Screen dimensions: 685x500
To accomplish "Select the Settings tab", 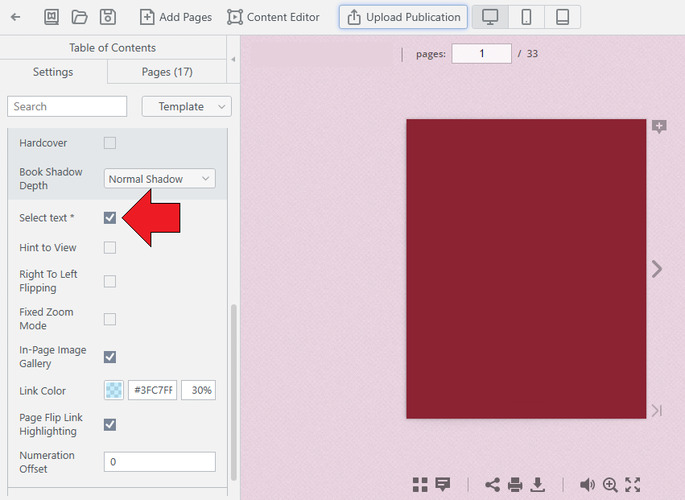I will tap(53, 72).
